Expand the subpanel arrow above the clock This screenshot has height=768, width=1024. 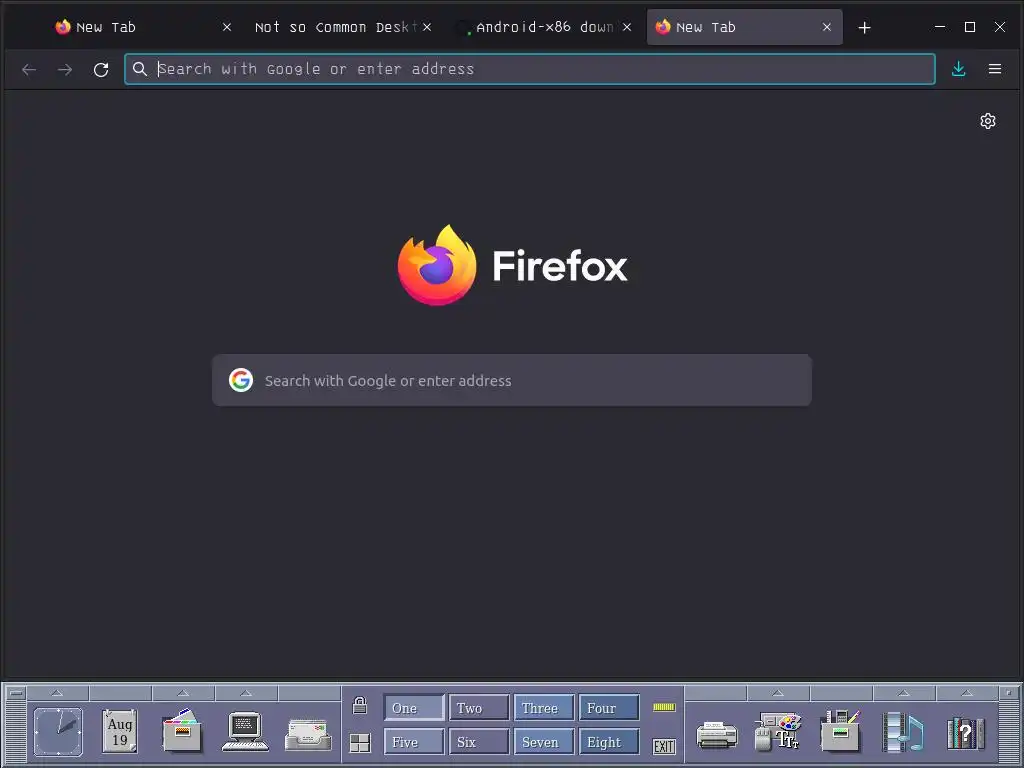point(57,693)
